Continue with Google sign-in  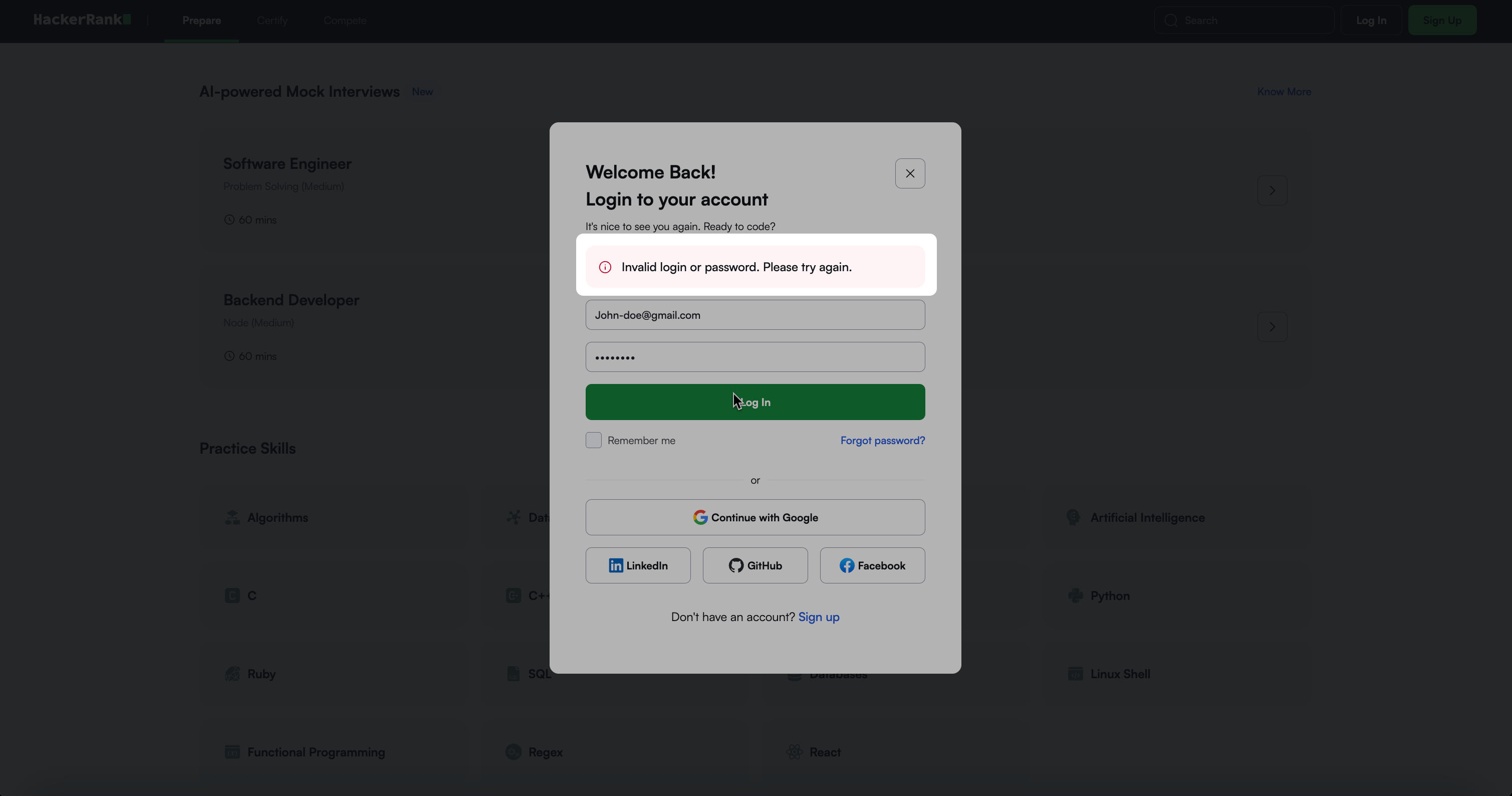tap(755, 517)
